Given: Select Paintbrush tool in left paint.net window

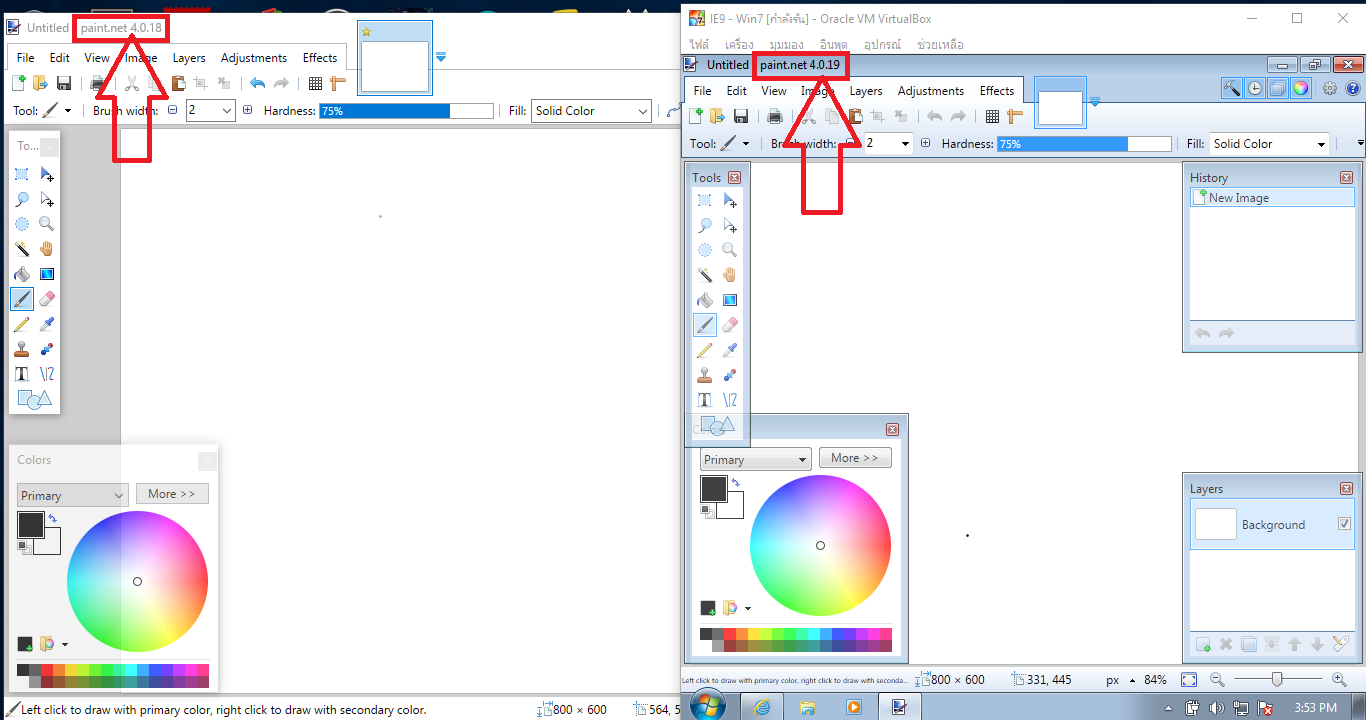Looking at the screenshot, I should (22, 299).
